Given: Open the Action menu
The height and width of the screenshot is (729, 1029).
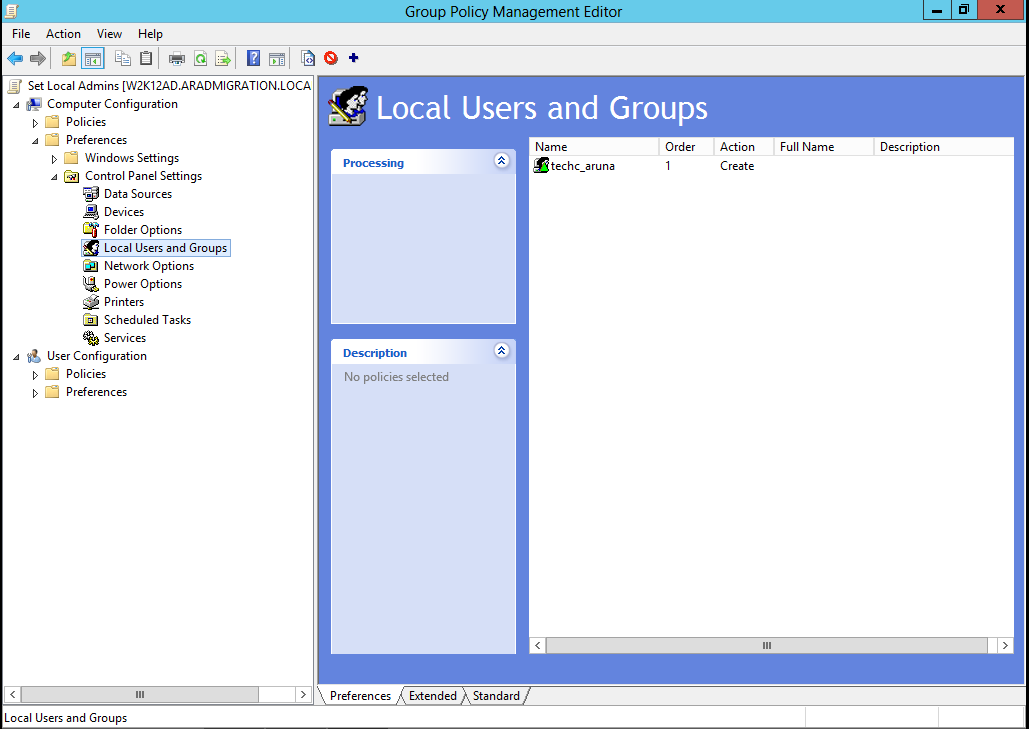Looking at the screenshot, I should point(63,33).
